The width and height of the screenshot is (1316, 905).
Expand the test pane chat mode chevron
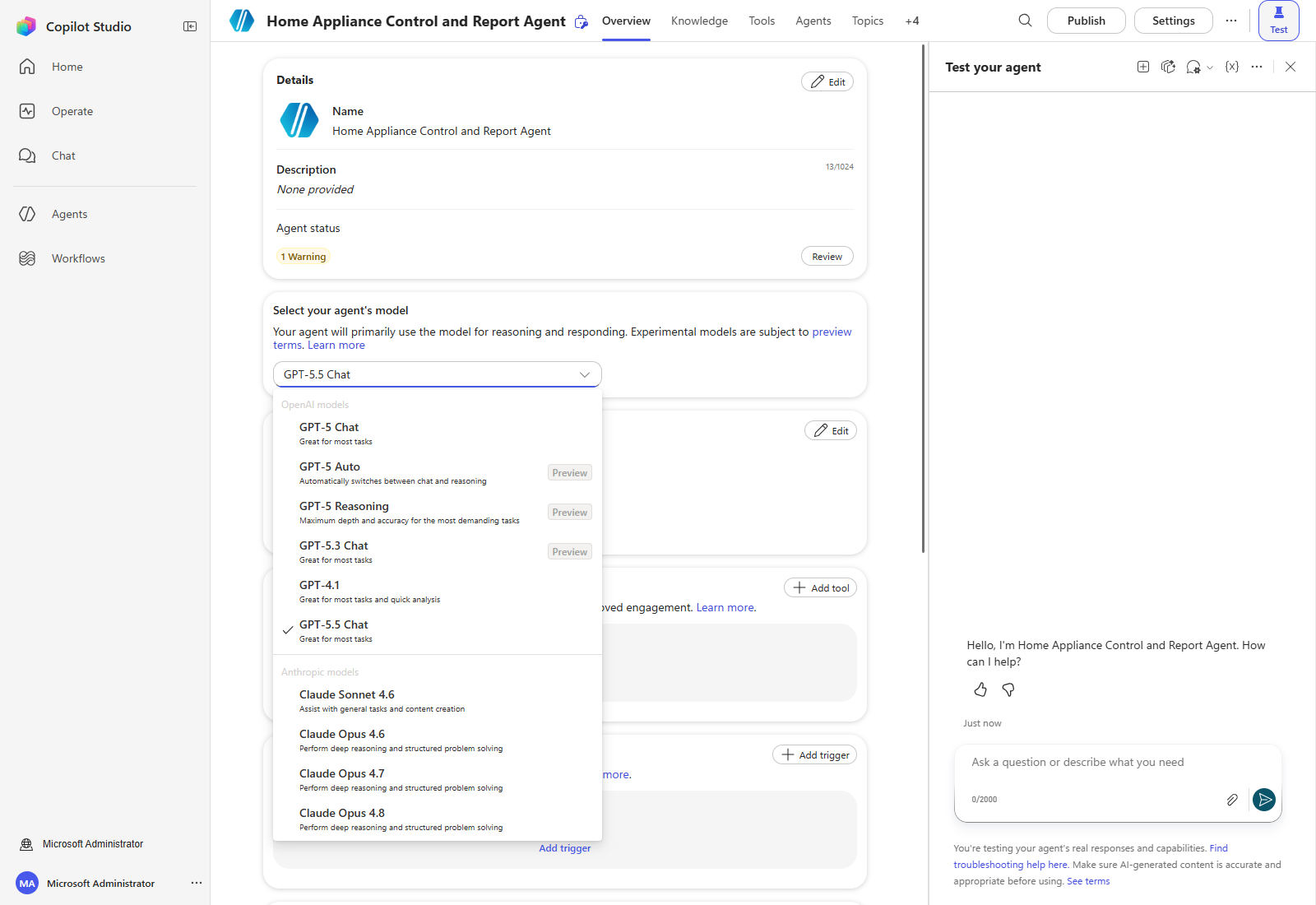[1210, 67]
